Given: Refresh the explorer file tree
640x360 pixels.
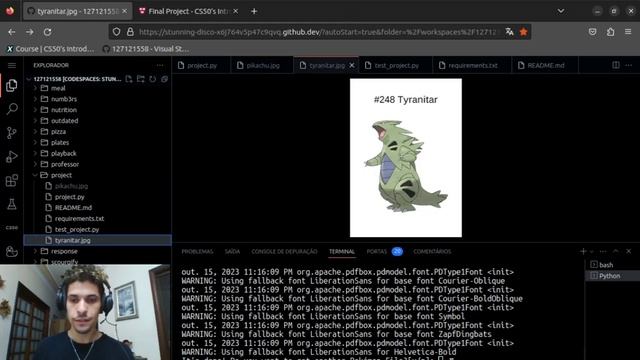Looking at the screenshot, I should (153, 79).
